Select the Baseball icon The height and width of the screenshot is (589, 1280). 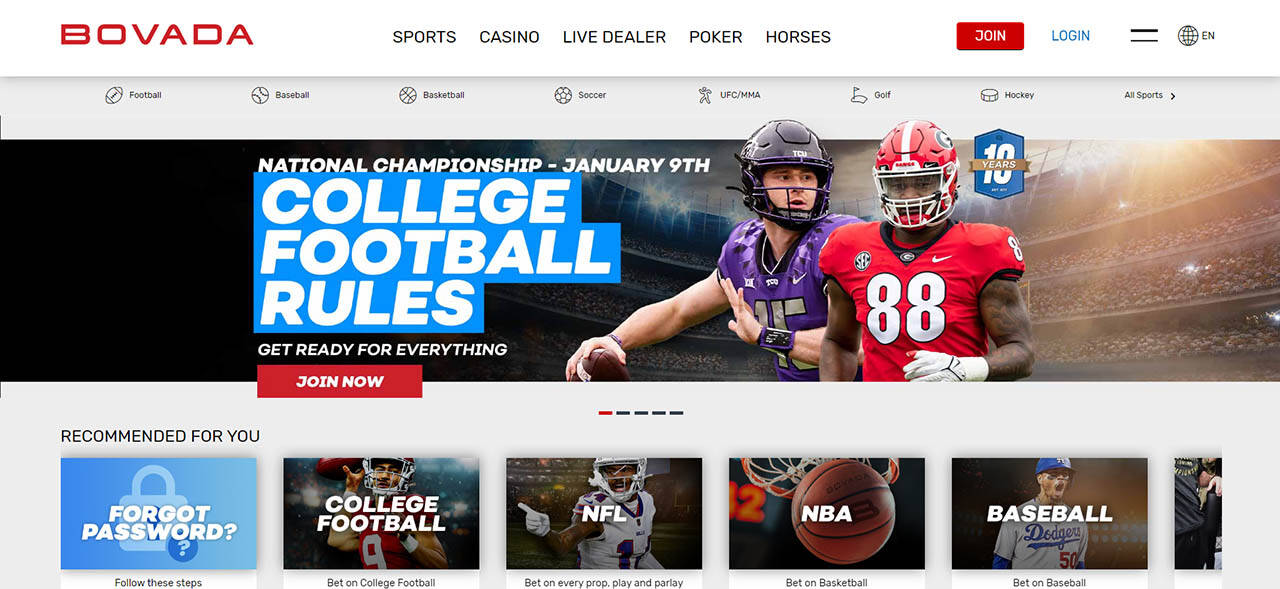[260, 95]
